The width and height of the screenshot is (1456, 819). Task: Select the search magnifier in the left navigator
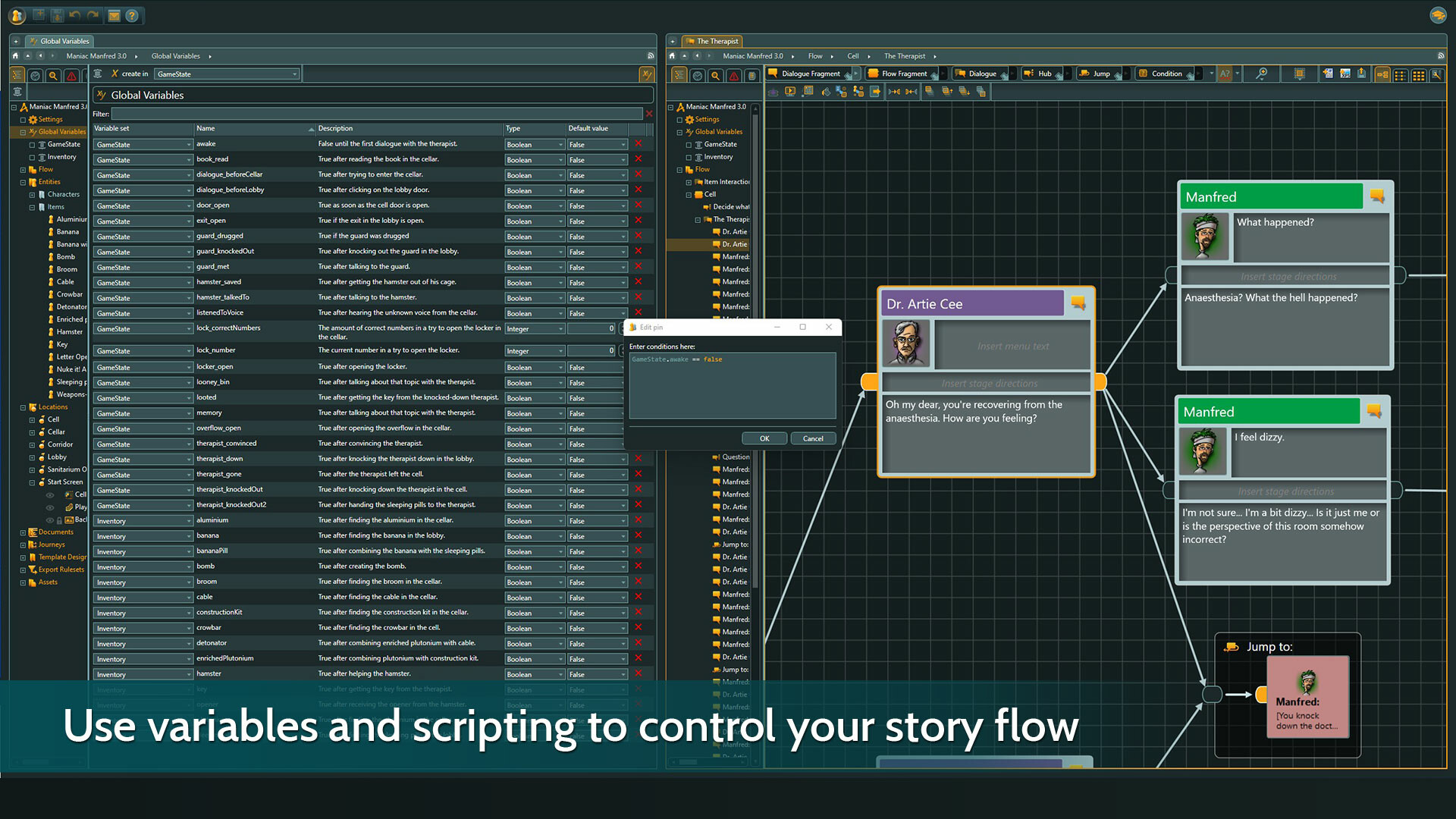coord(52,75)
